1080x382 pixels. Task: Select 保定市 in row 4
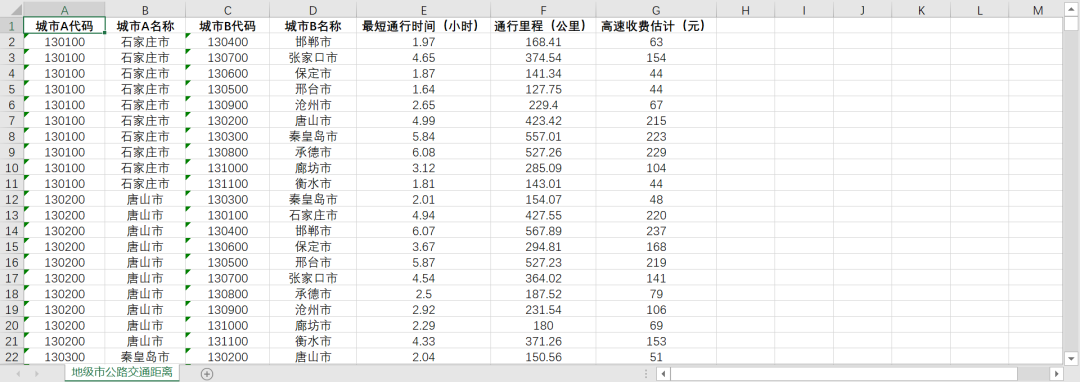click(313, 74)
